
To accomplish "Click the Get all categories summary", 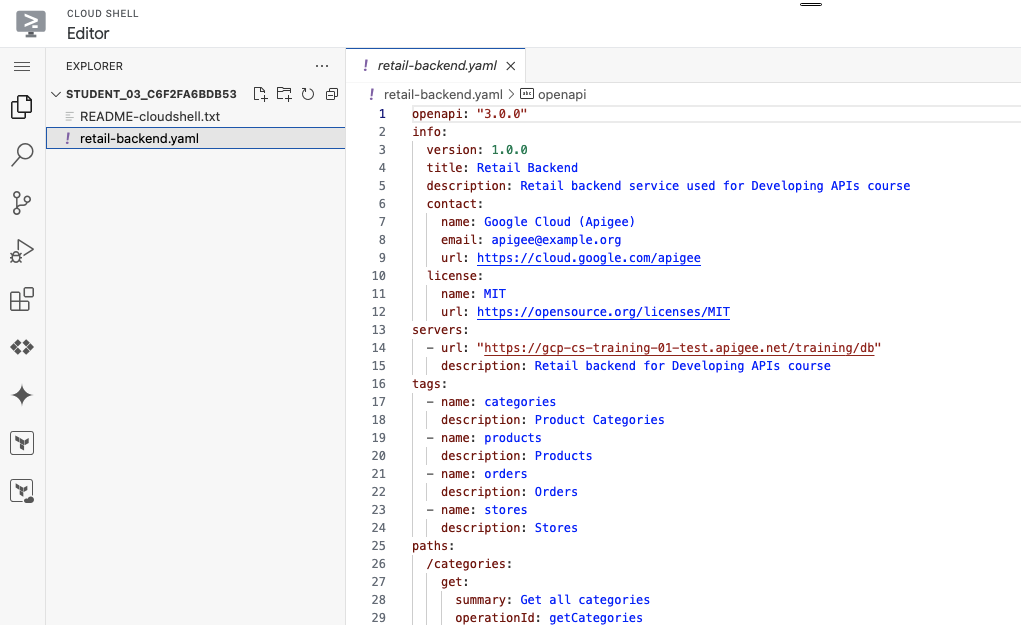I will pyautogui.click(x=585, y=600).
